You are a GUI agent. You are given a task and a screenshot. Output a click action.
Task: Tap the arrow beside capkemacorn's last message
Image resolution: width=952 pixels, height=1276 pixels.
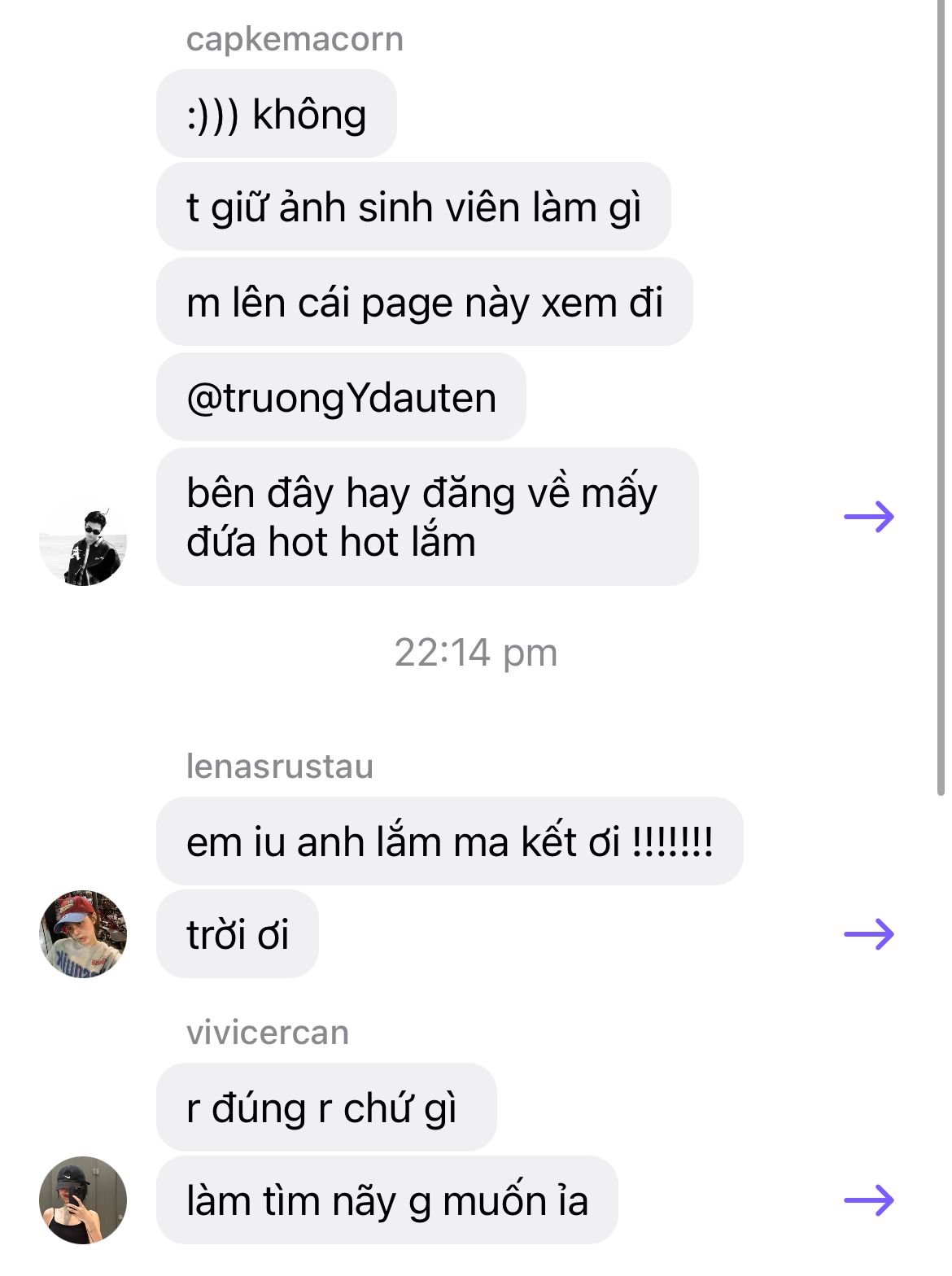[869, 517]
